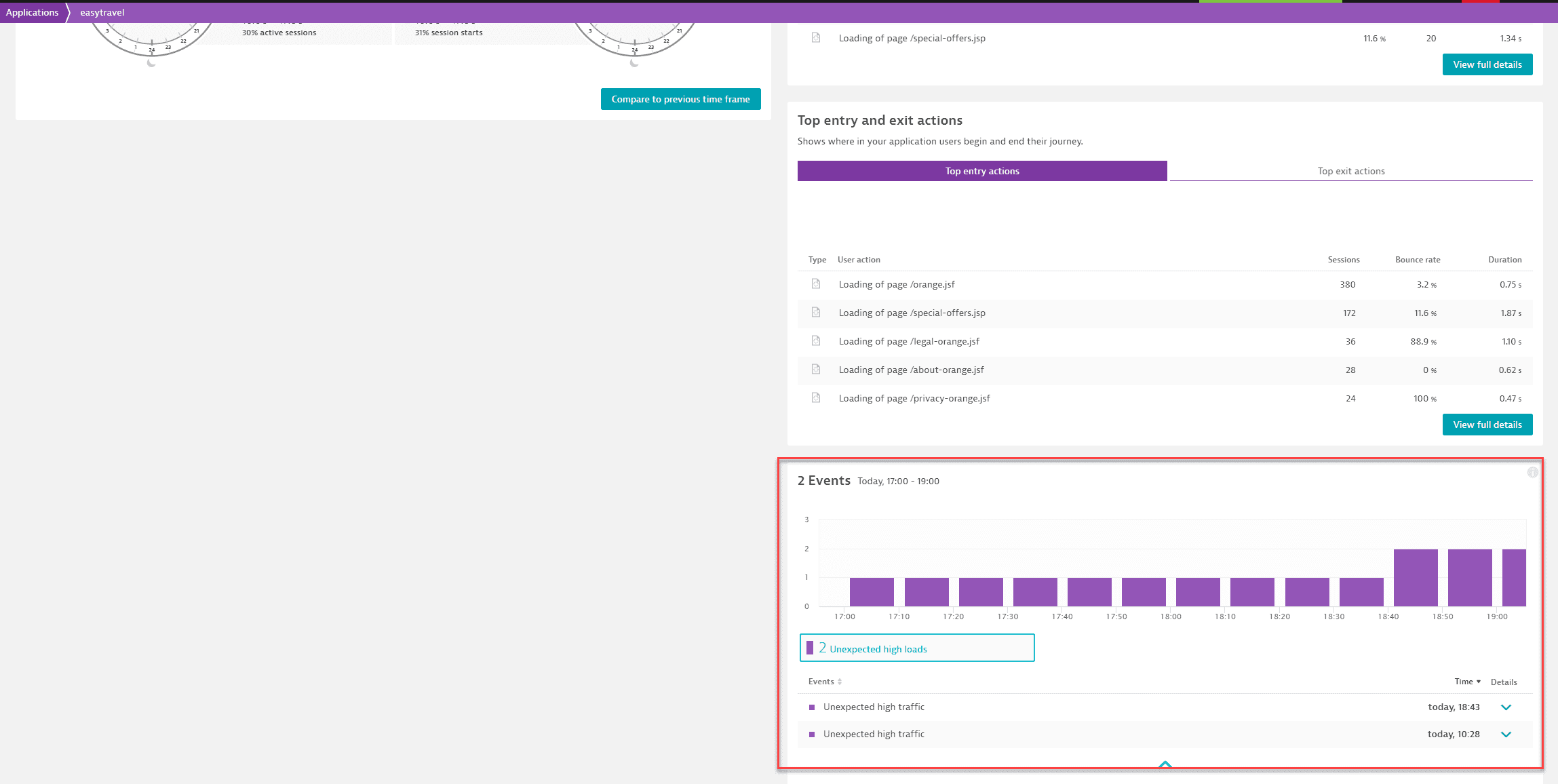The image size is (1558, 784).
Task: Expand the 2 Unexpected high loads filter
Action: [x=917, y=648]
